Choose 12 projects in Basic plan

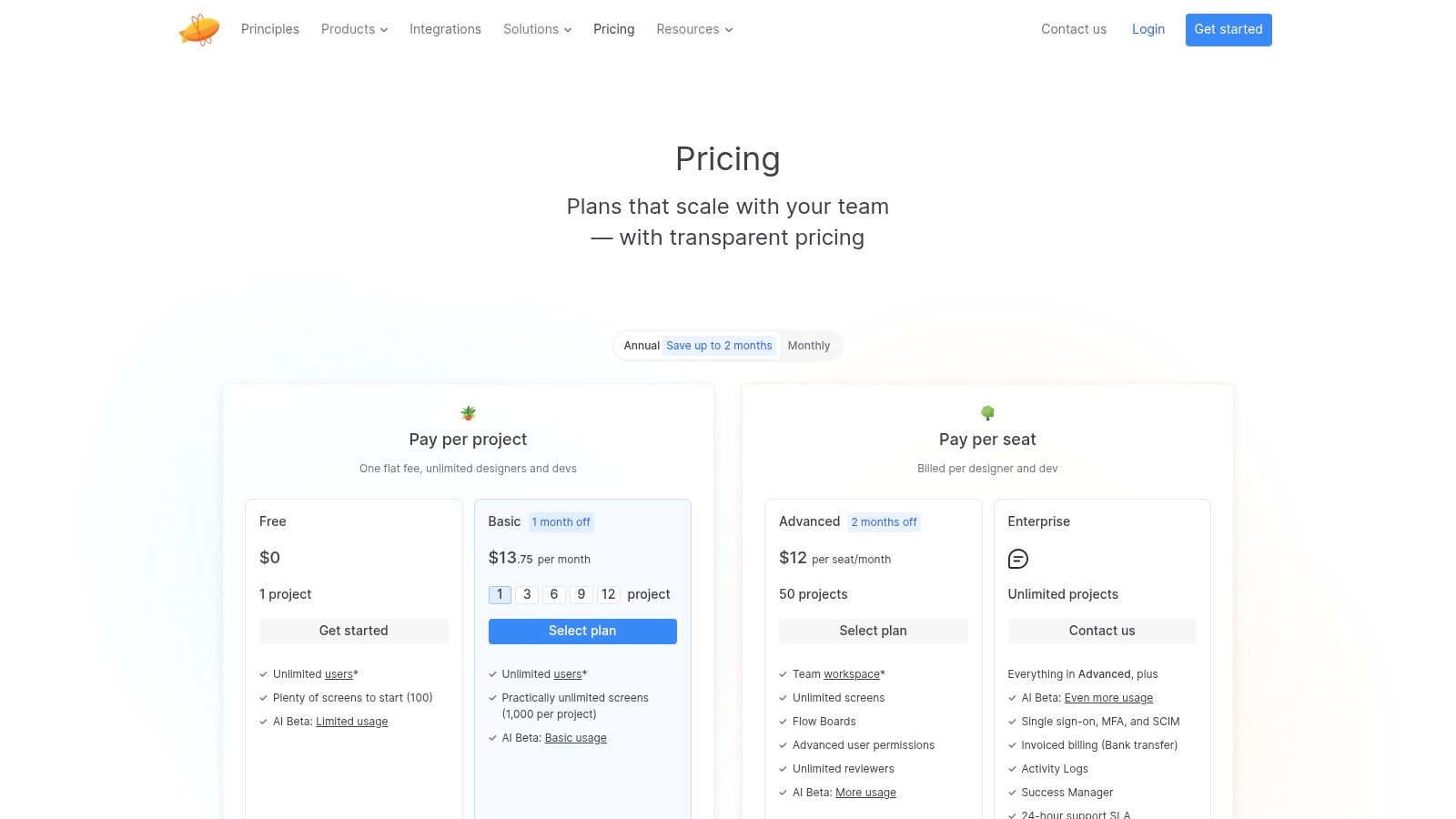pyautogui.click(x=609, y=594)
